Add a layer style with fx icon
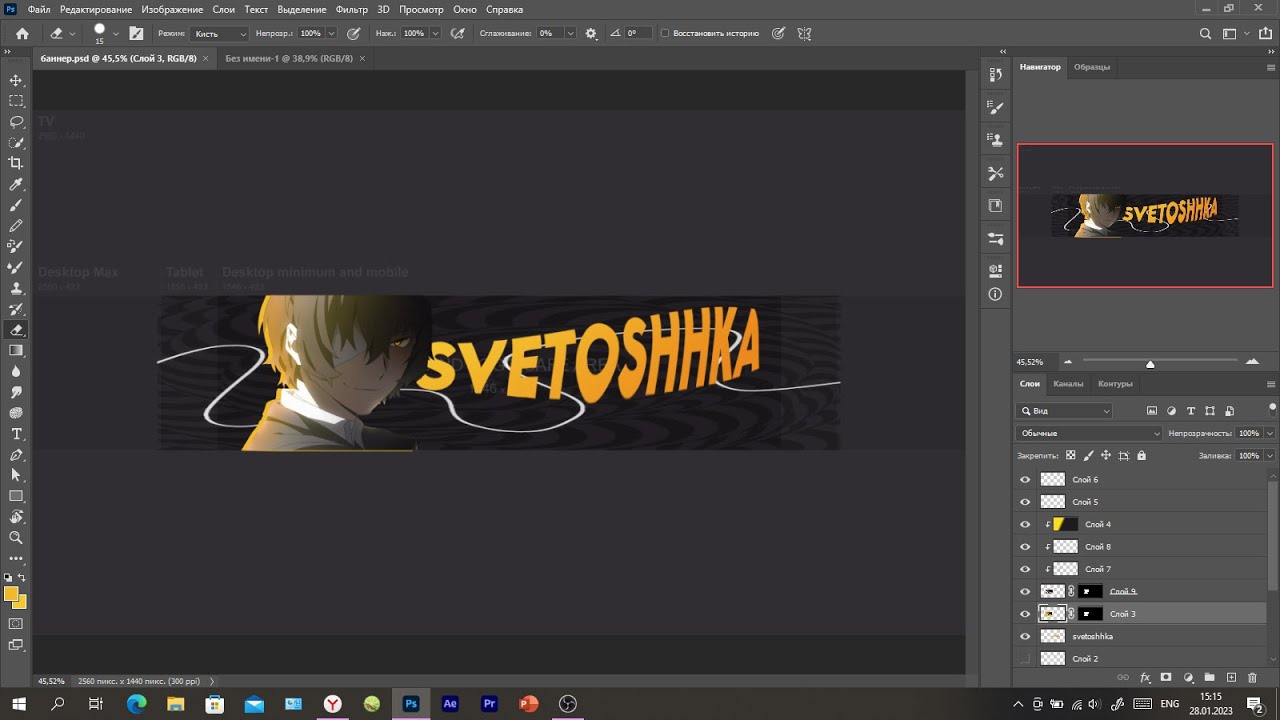1280x720 pixels. 1146,678
